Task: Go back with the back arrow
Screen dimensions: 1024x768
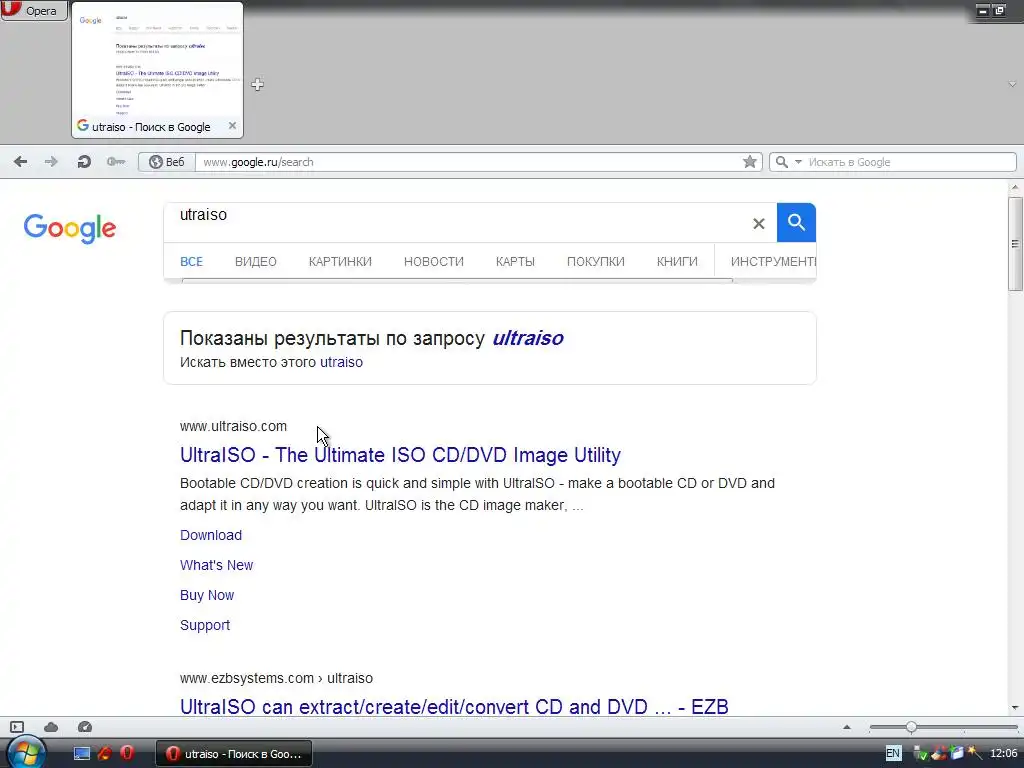Action: point(21,162)
